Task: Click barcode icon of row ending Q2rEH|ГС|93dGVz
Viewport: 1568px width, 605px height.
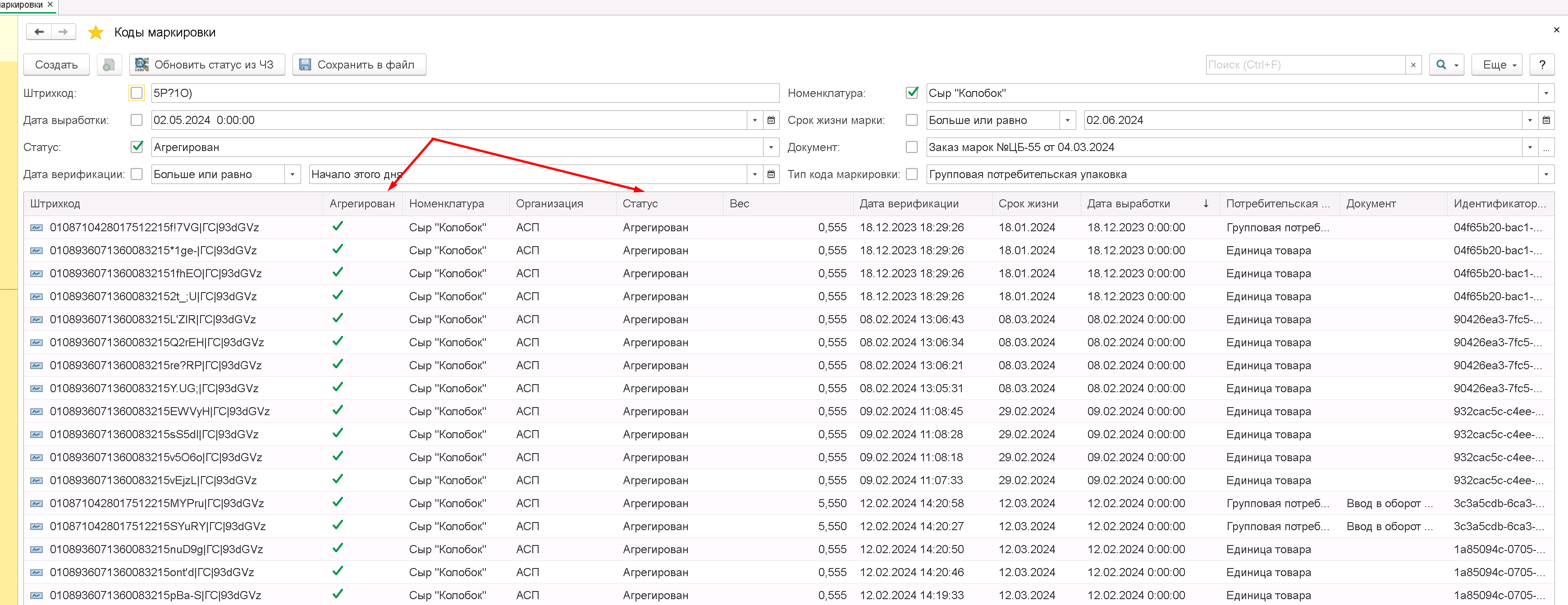Action: [37, 343]
